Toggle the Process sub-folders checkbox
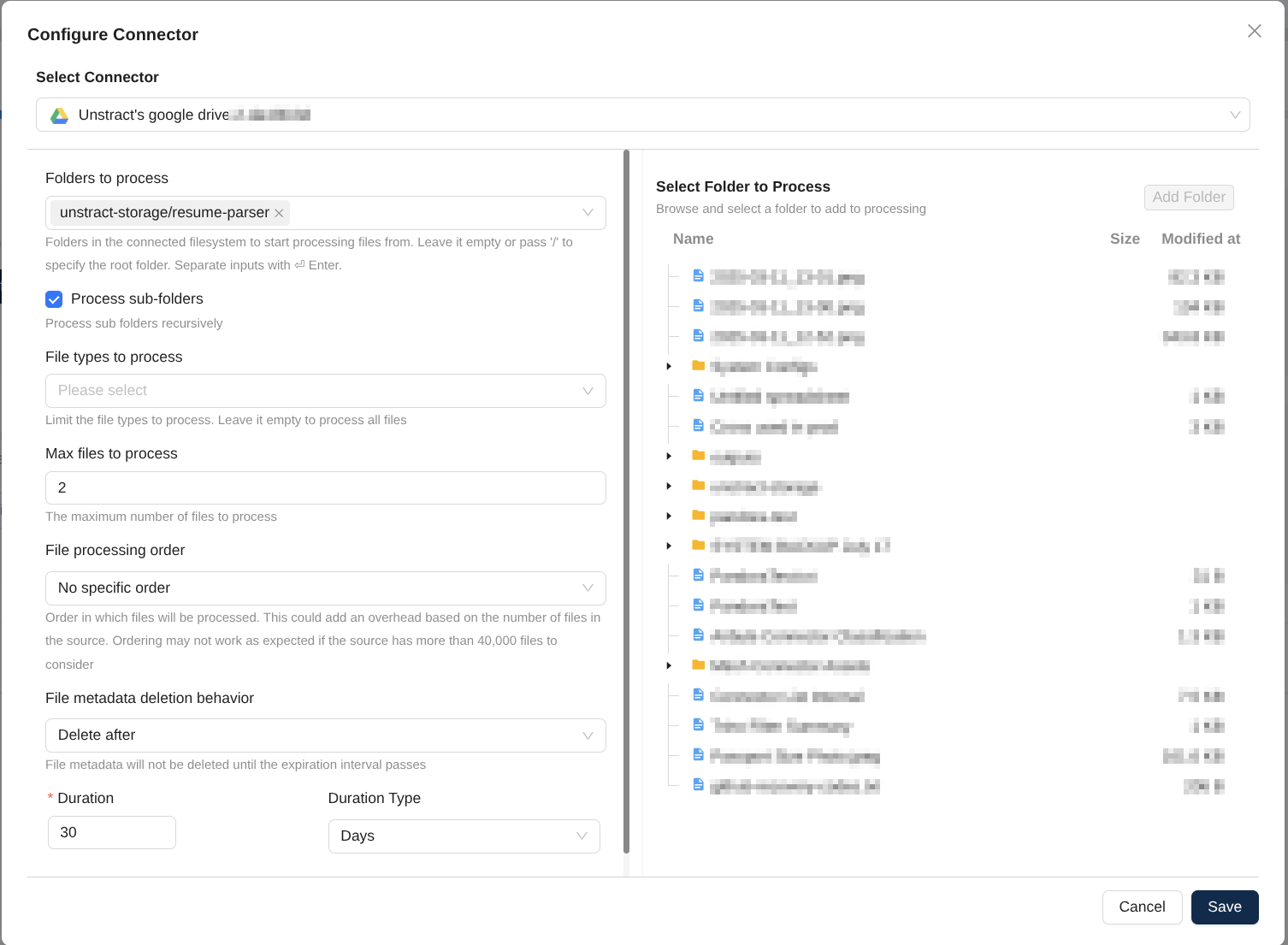The width and height of the screenshot is (1288, 945). click(54, 299)
